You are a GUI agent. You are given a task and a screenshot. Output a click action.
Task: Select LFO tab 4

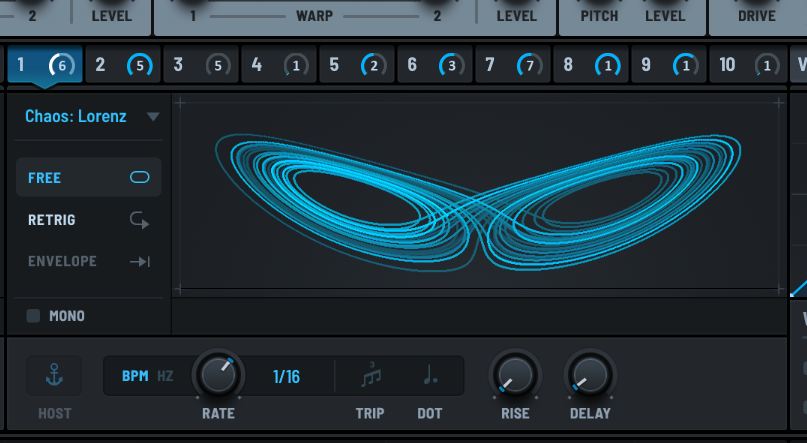[278, 65]
